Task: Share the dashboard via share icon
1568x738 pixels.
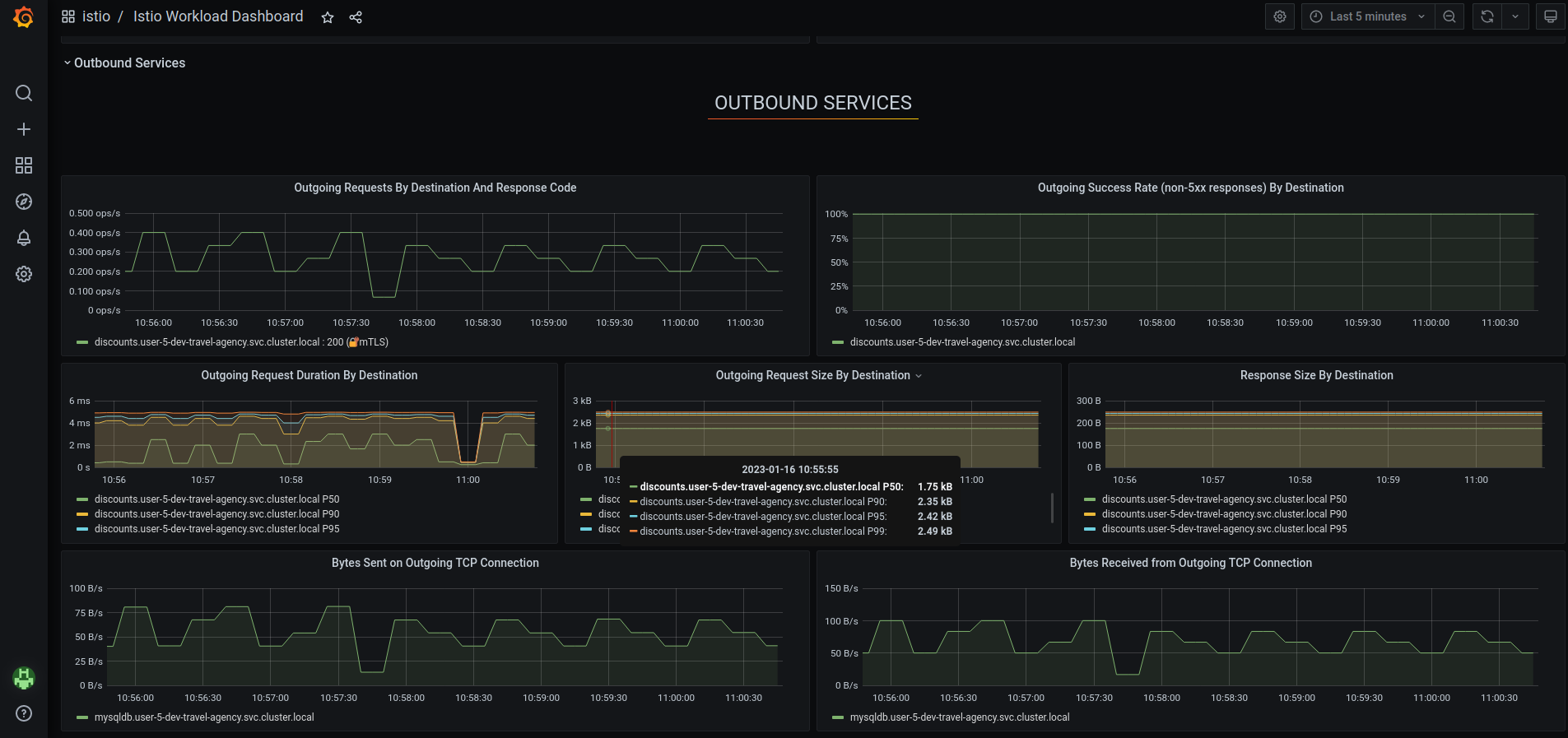Action: [356, 17]
